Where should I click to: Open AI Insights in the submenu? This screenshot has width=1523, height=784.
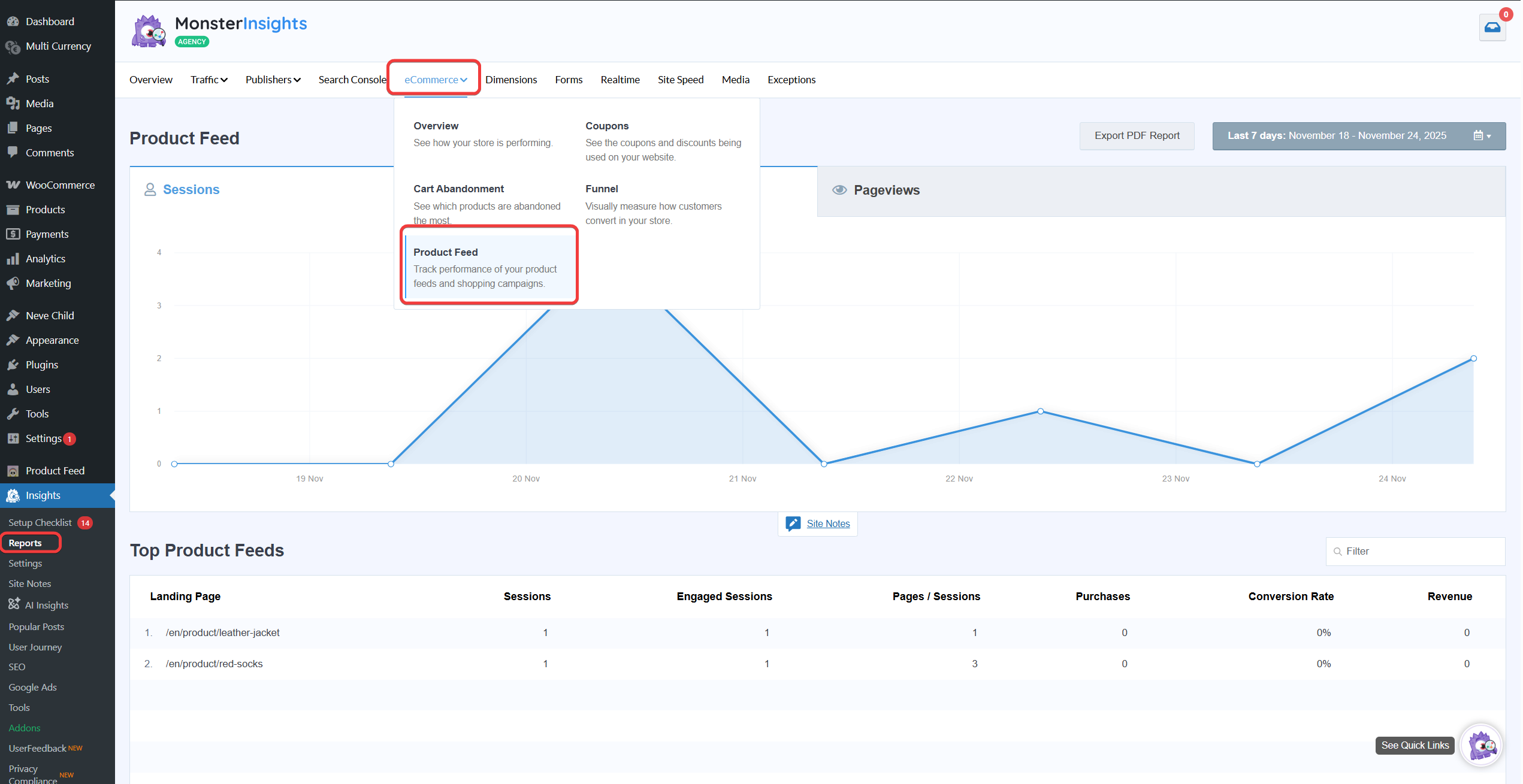pyautogui.click(x=46, y=605)
